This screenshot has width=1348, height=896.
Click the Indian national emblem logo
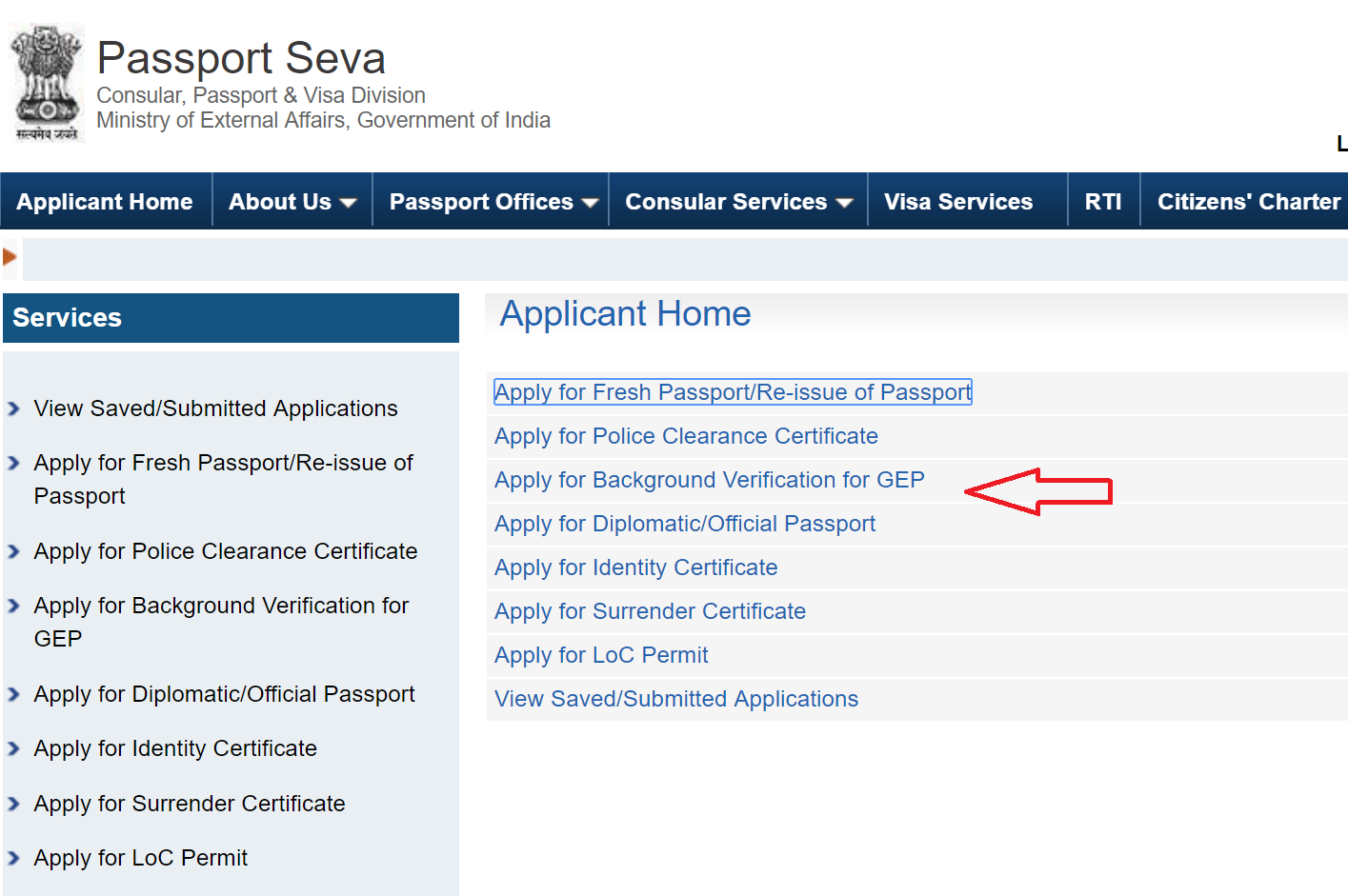[46, 84]
